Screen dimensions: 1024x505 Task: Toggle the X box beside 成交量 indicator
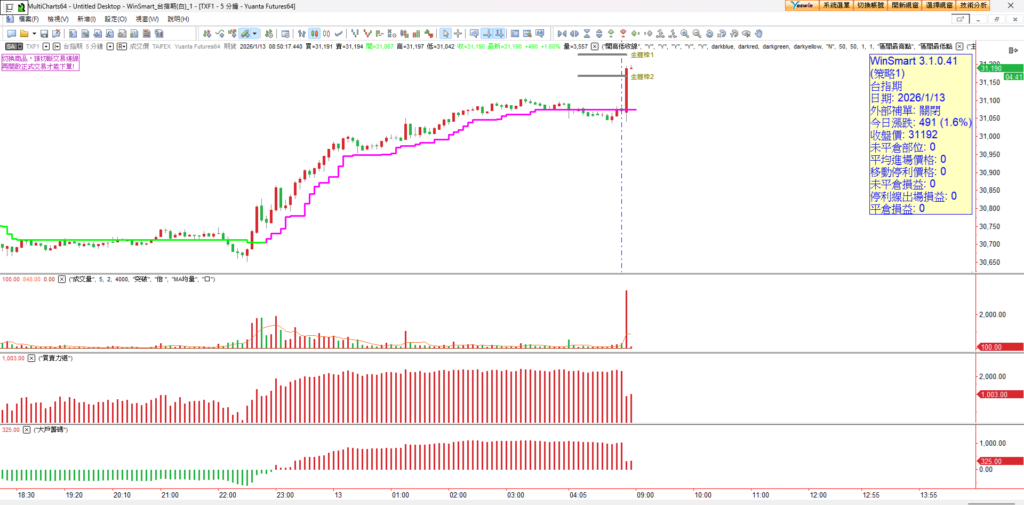tap(61, 279)
